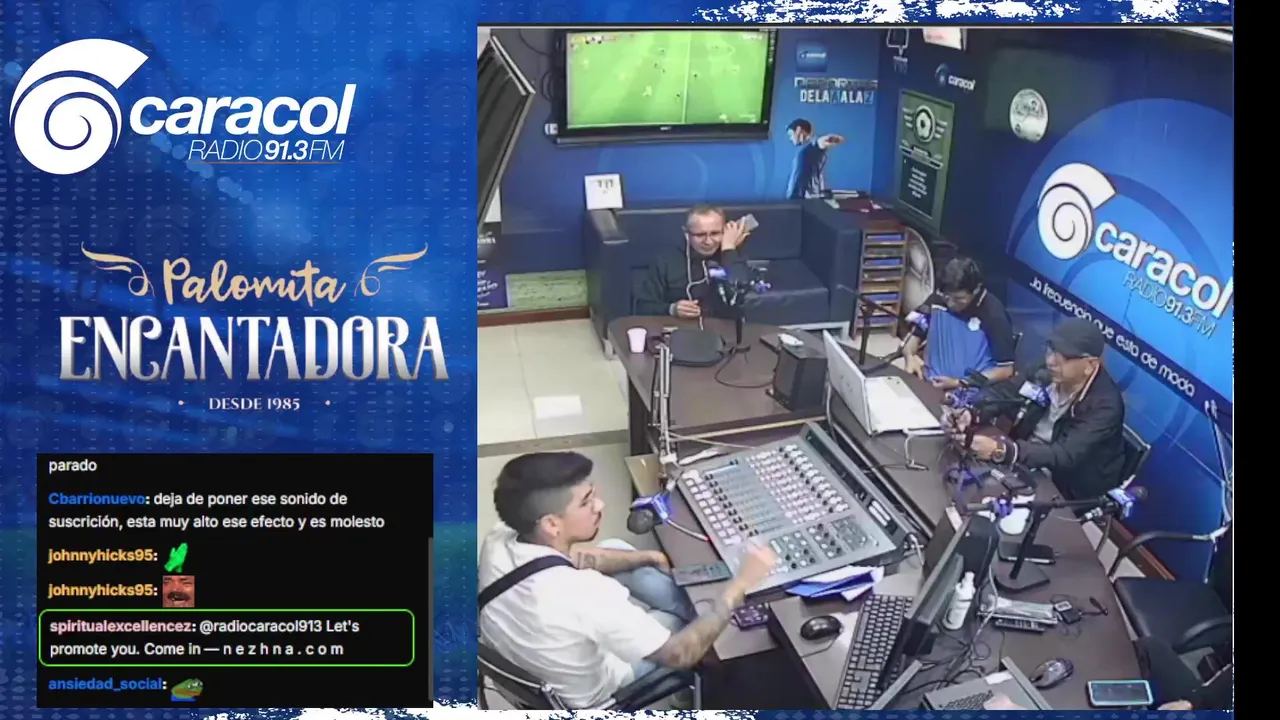This screenshot has width=1280, height=720.
Task: Click the ansiedad_social username
Action: (x=105, y=685)
